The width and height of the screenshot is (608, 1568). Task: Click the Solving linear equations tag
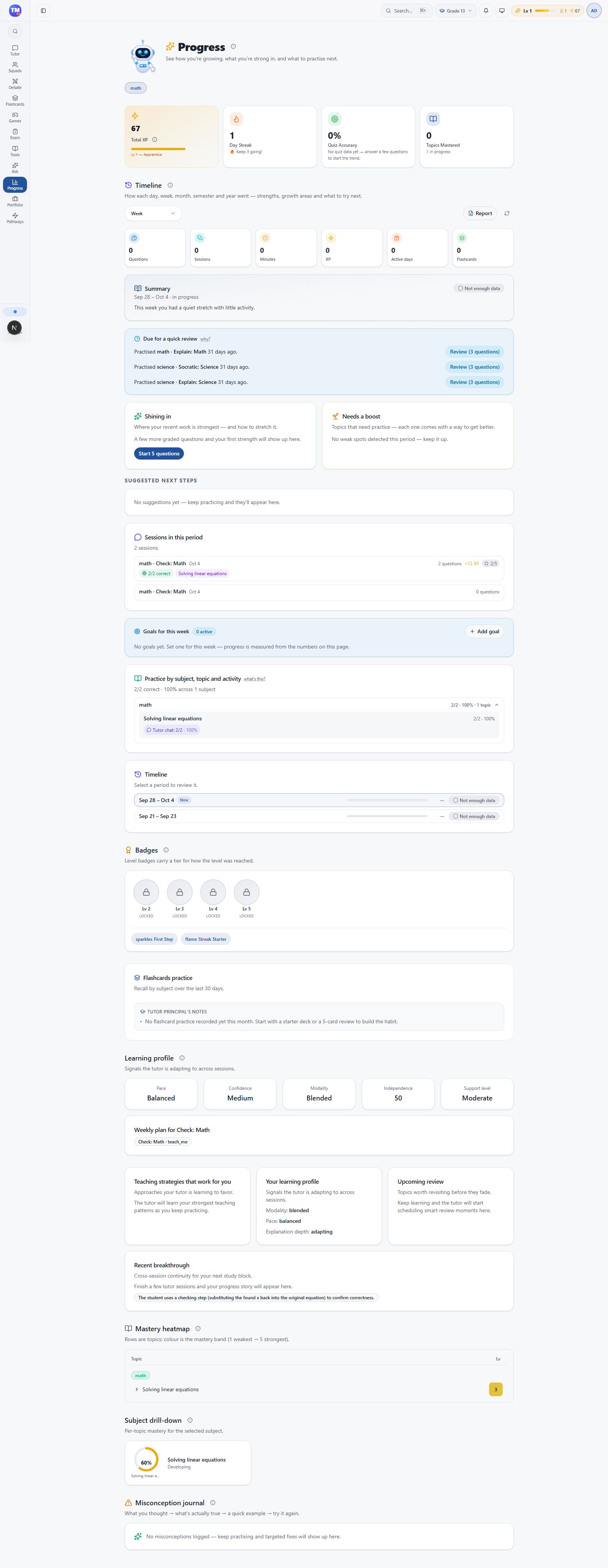202,573
